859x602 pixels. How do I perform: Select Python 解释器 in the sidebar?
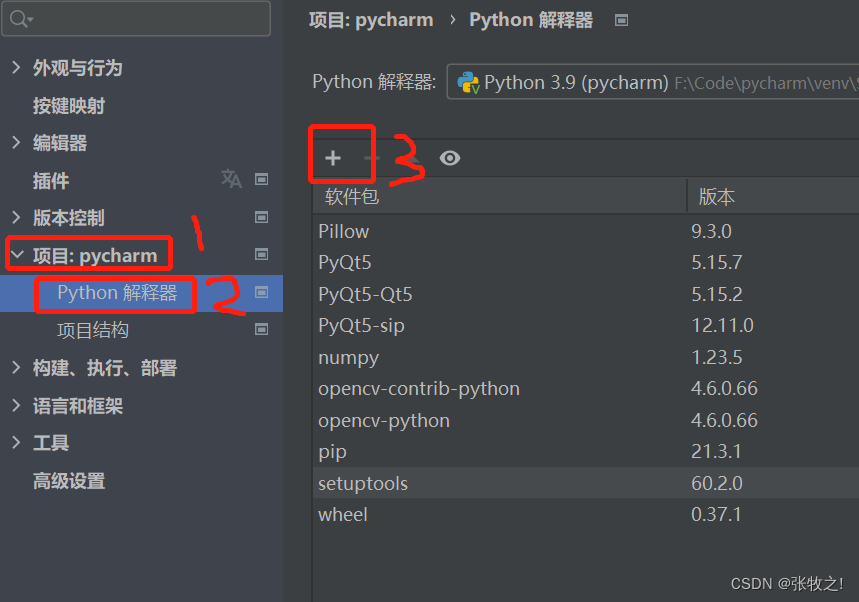[x=117, y=293]
